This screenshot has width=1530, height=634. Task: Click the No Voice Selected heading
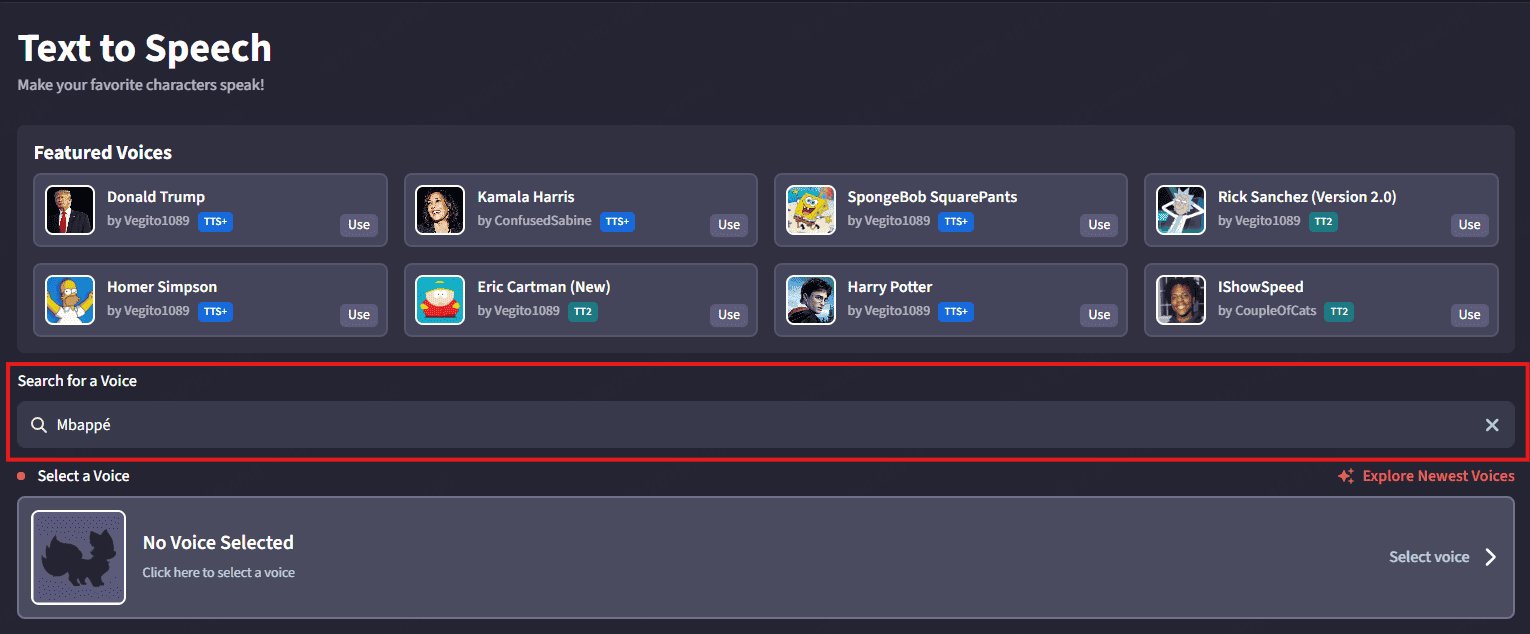pyautogui.click(x=218, y=543)
